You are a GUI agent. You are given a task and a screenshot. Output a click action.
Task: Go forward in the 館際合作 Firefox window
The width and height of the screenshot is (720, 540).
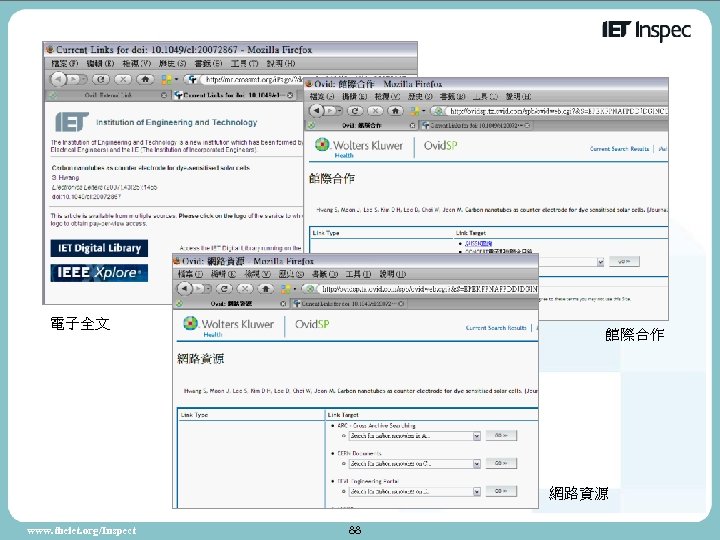click(x=331, y=111)
